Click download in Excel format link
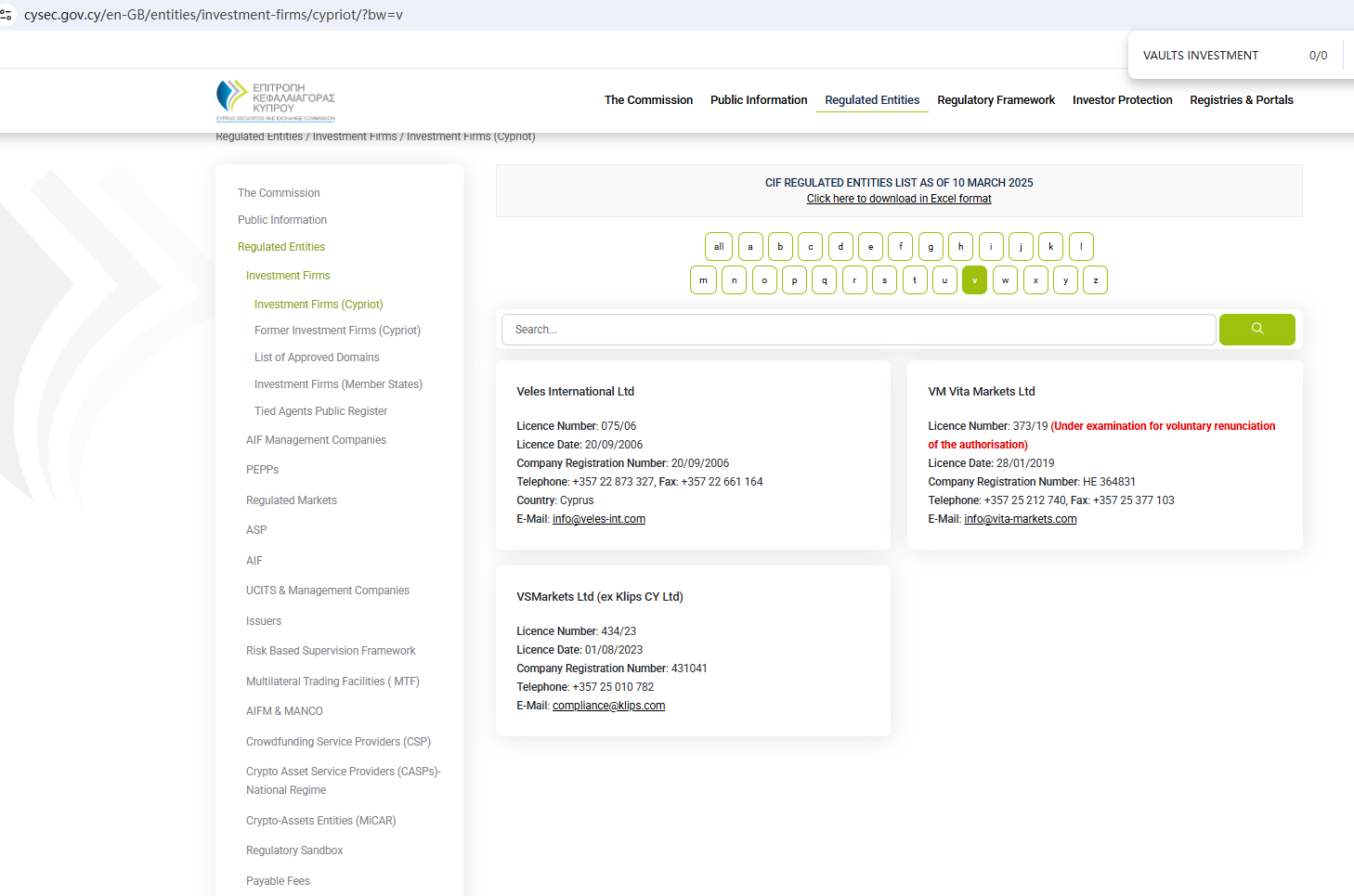 point(898,199)
